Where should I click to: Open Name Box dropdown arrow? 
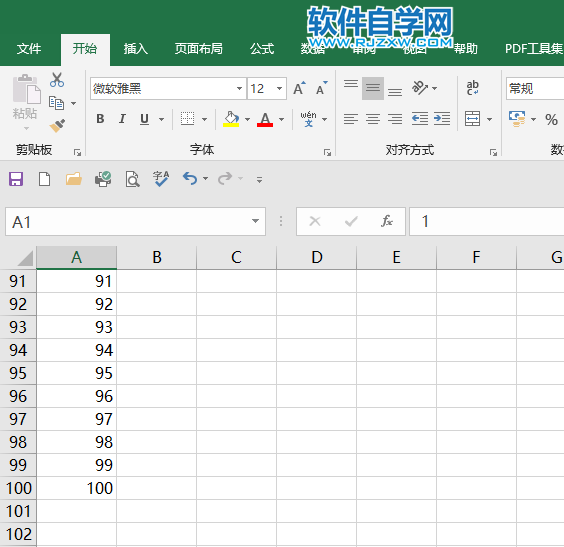point(255,221)
